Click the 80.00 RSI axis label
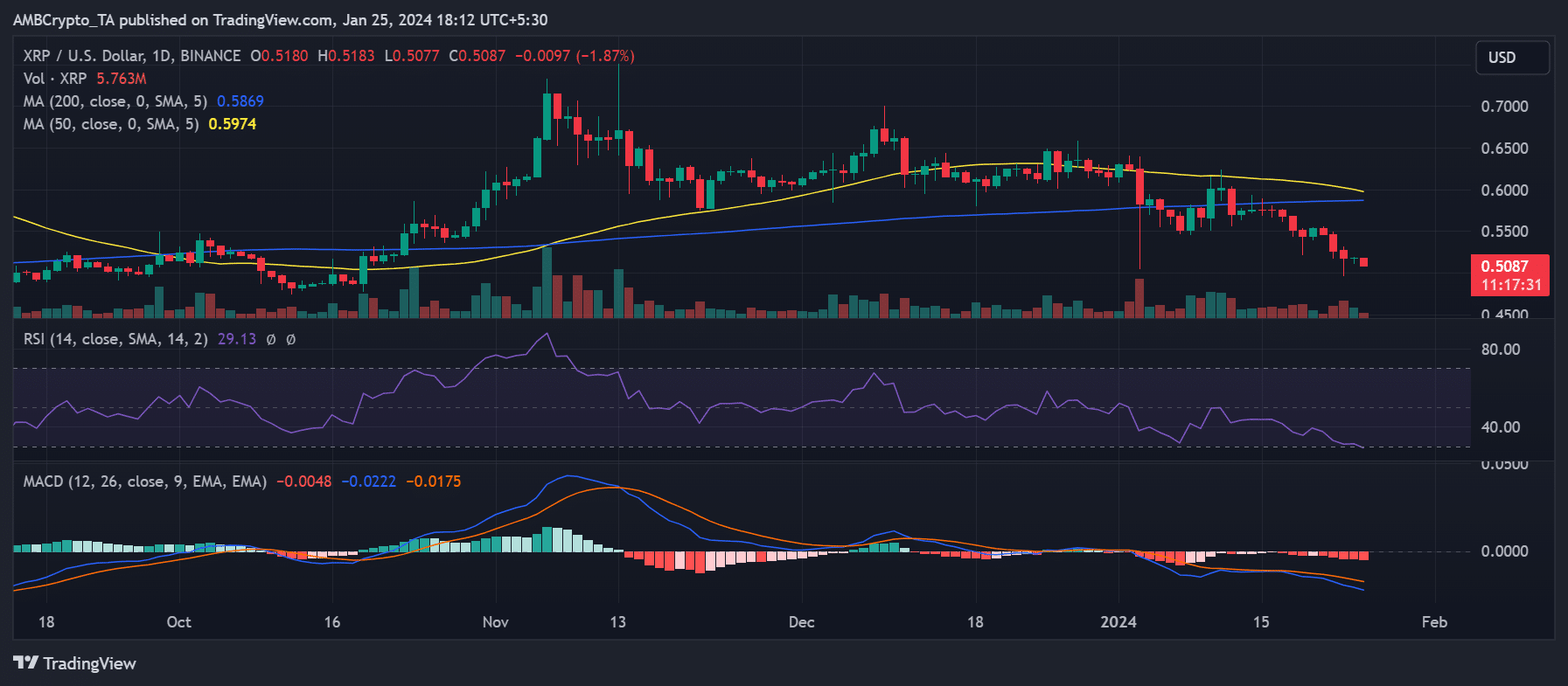Screen dimensions: 1568x686 tap(1501, 350)
